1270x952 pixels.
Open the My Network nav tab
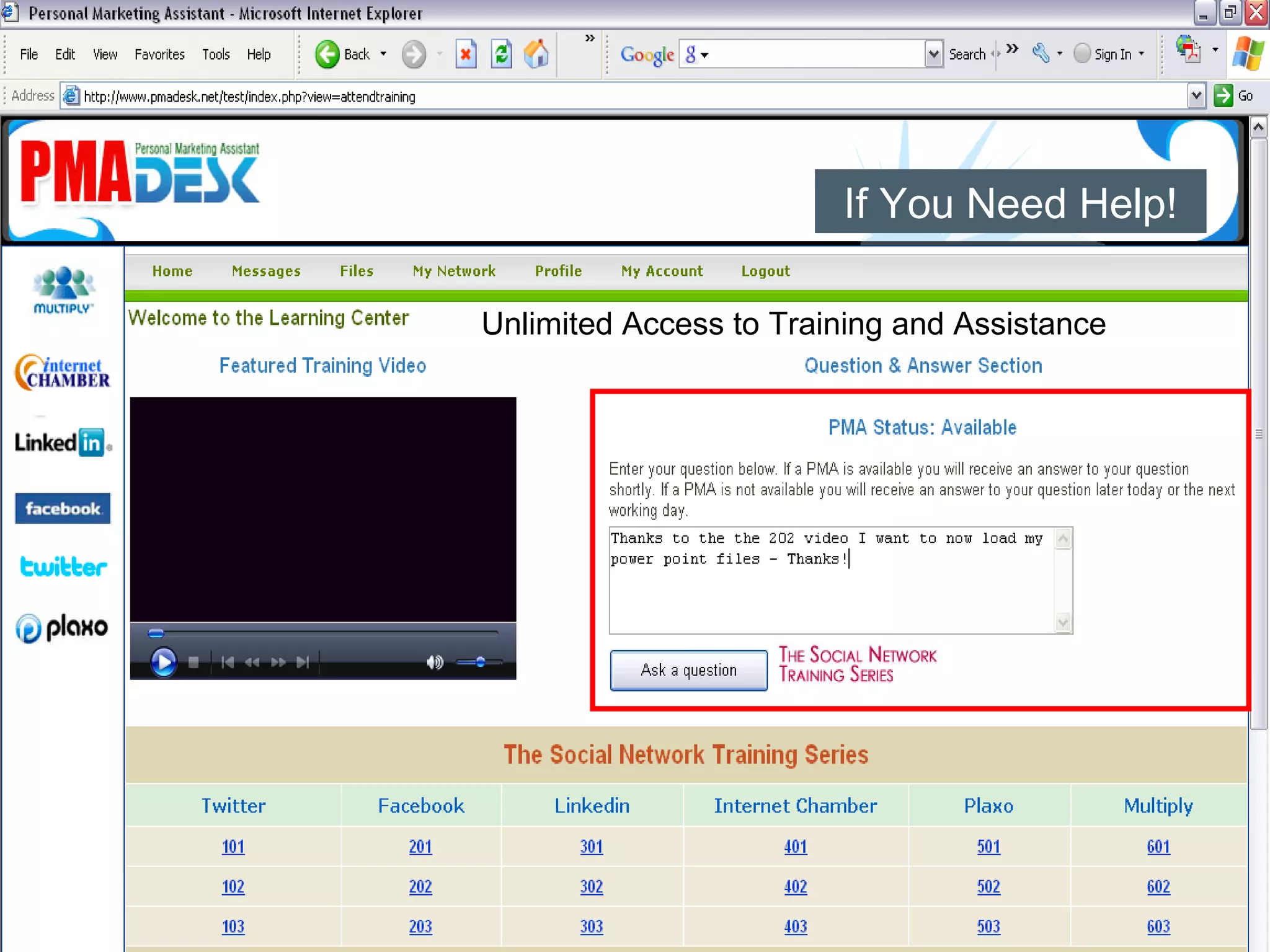[x=455, y=271]
